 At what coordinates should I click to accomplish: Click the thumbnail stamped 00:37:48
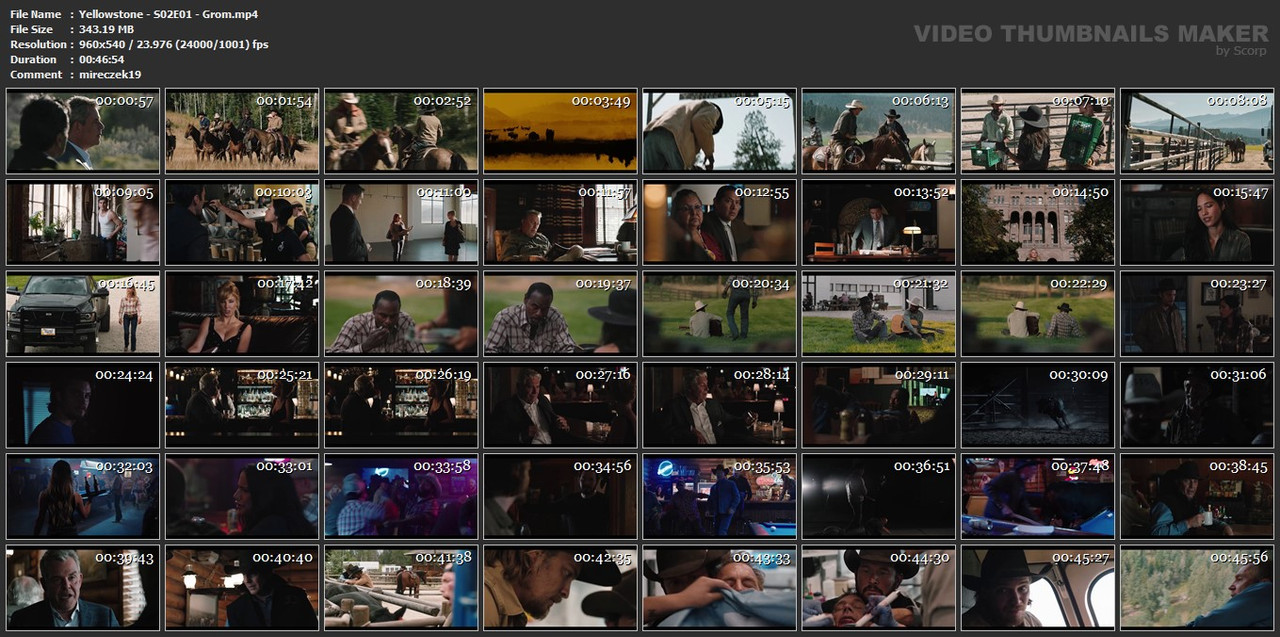click(x=1038, y=497)
